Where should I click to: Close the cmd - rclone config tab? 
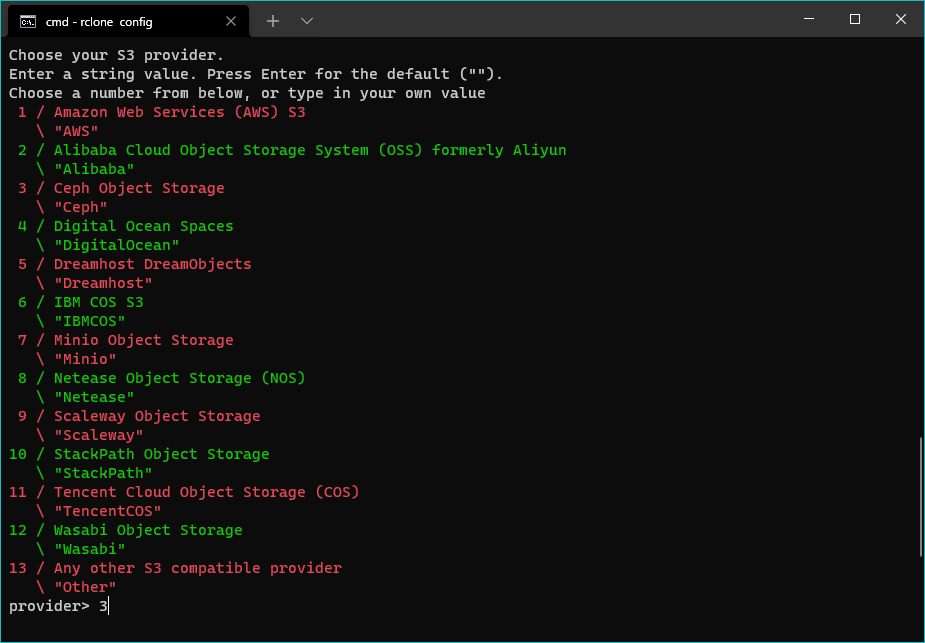[231, 21]
